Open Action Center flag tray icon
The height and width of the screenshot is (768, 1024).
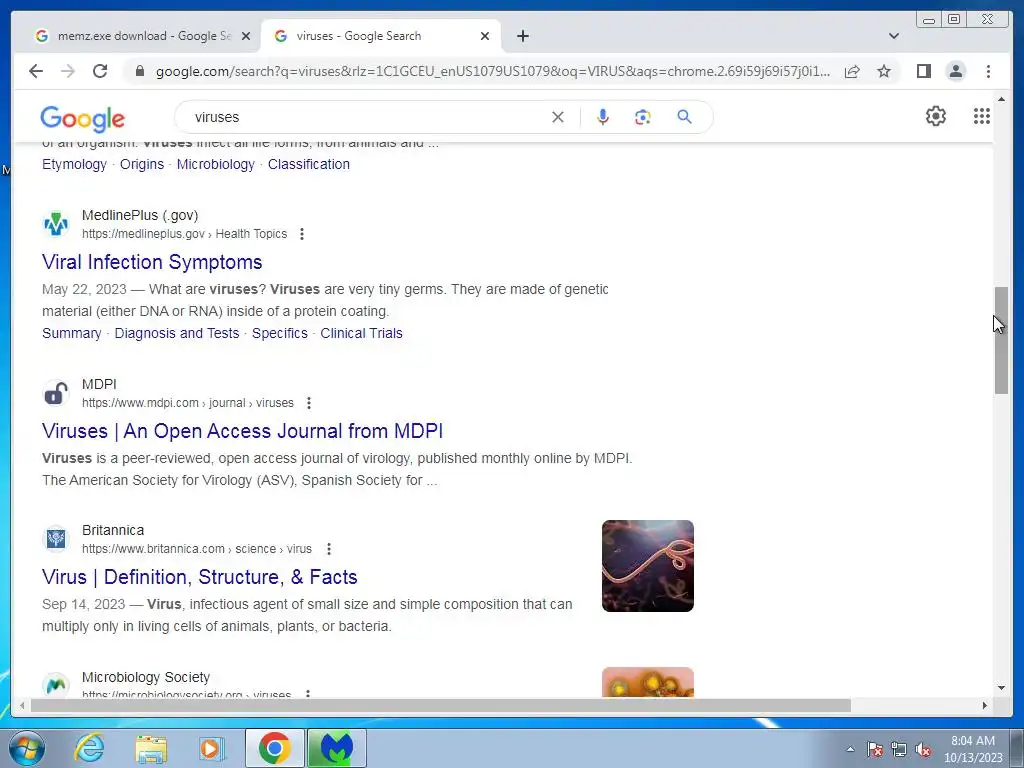(x=874, y=750)
